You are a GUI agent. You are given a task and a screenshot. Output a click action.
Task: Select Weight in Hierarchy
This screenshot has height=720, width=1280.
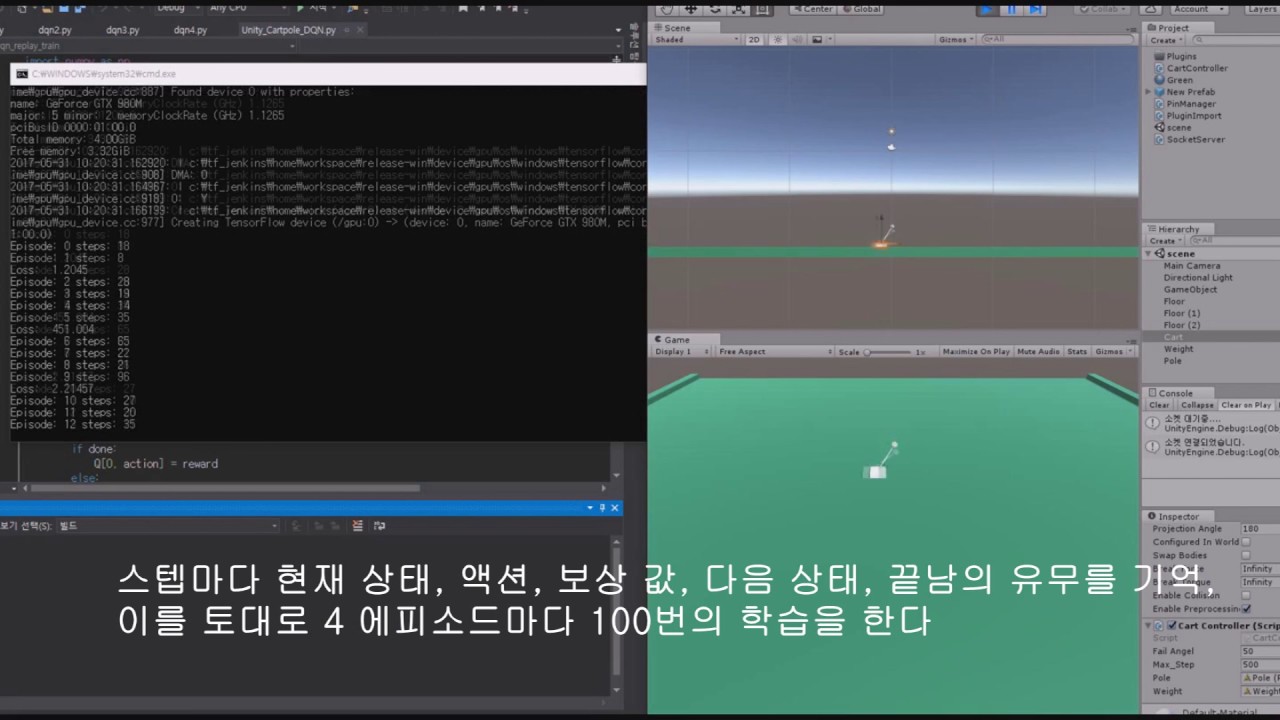tap(1178, 349)
